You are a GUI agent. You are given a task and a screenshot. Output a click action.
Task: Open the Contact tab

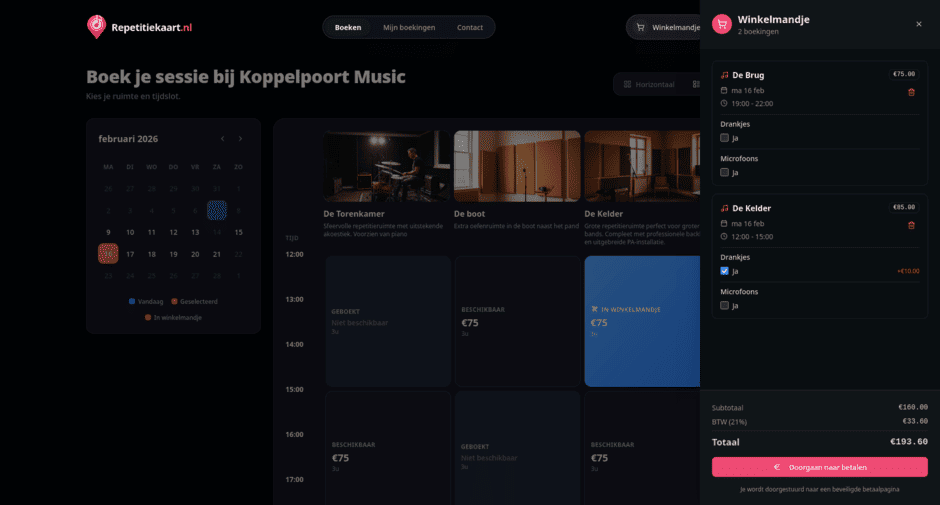pos(469,28)
